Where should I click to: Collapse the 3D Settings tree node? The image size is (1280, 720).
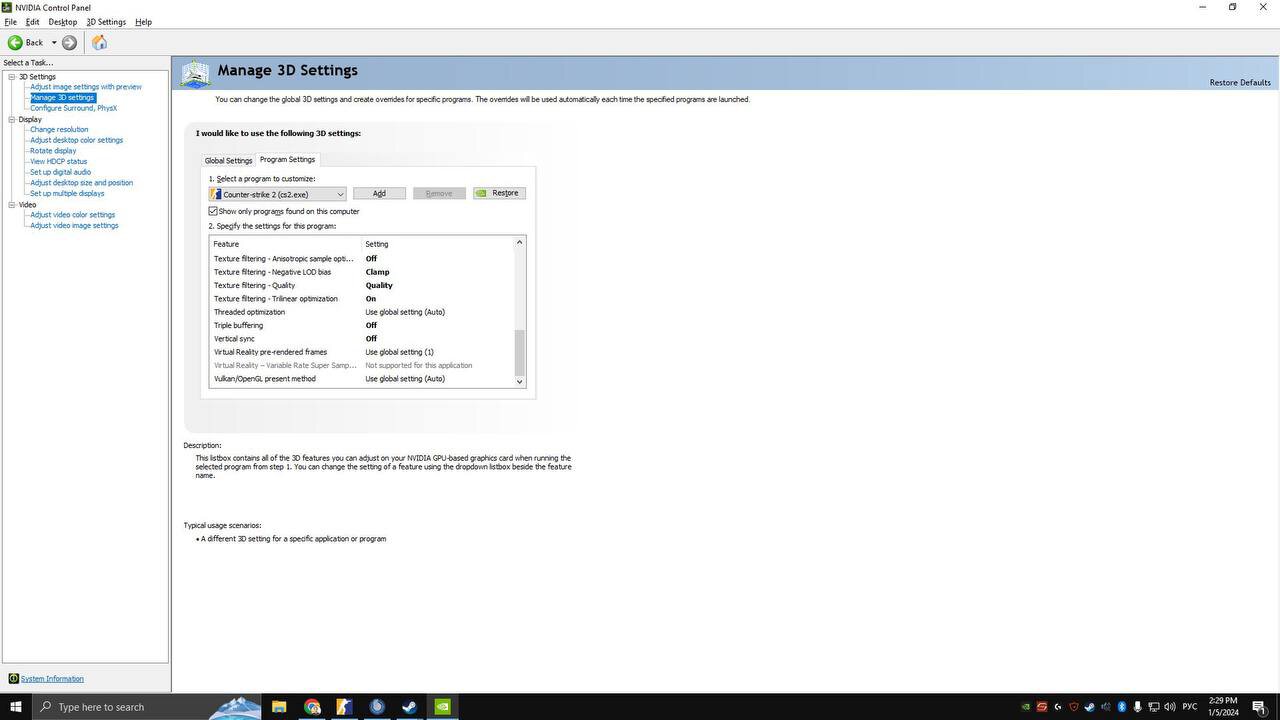coord(12,76)
